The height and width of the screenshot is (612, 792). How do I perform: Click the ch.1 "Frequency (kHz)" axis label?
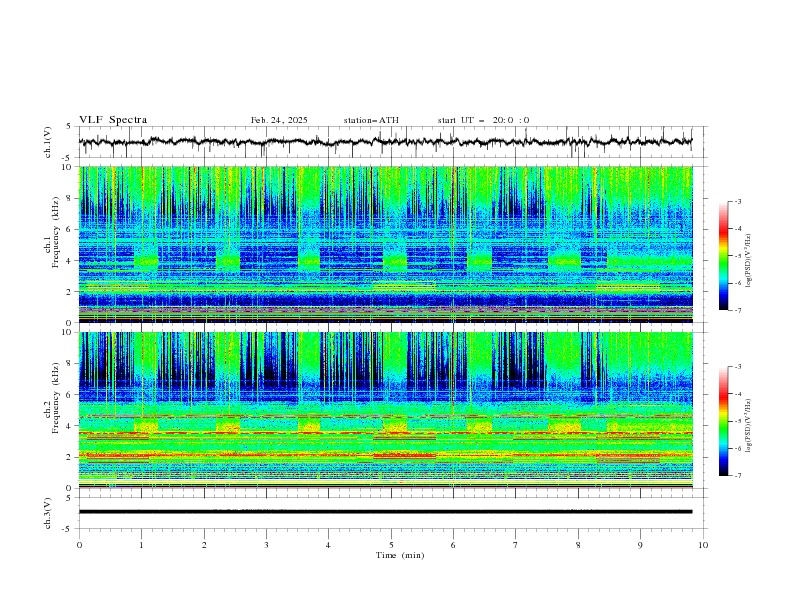(56, 233)
